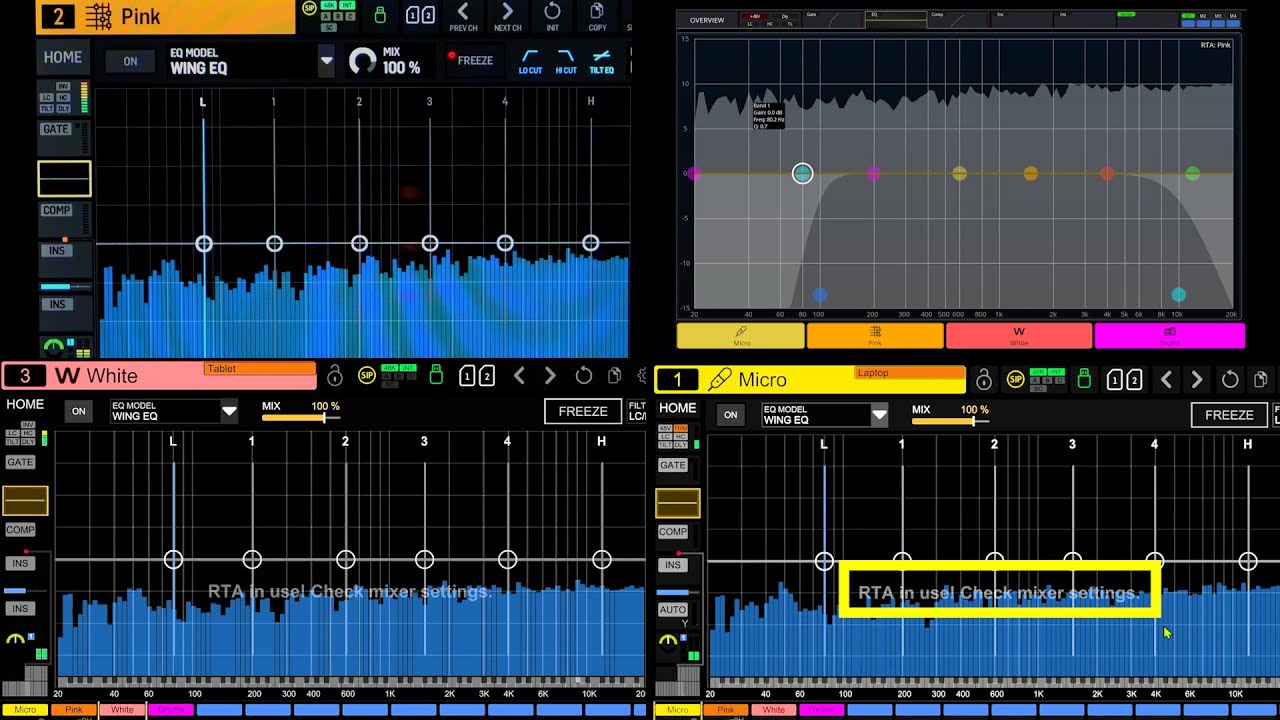The height and width of the screenshot is (720, 1280).
Task: Select the LO CUT filter icon
Action: point(530,62)
